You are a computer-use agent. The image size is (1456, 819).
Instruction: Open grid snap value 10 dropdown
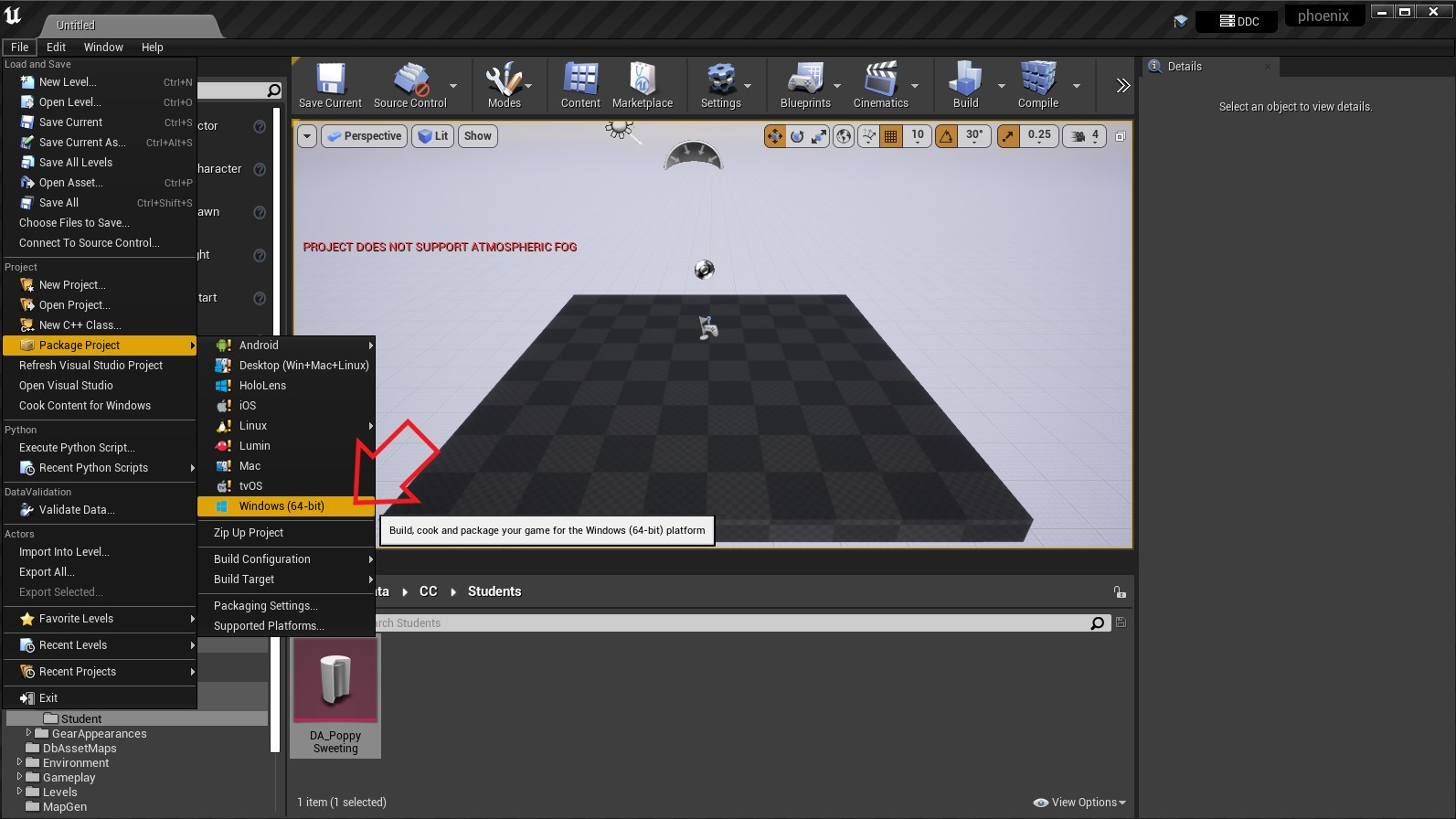pyautogui.click(x=918, y=136)
